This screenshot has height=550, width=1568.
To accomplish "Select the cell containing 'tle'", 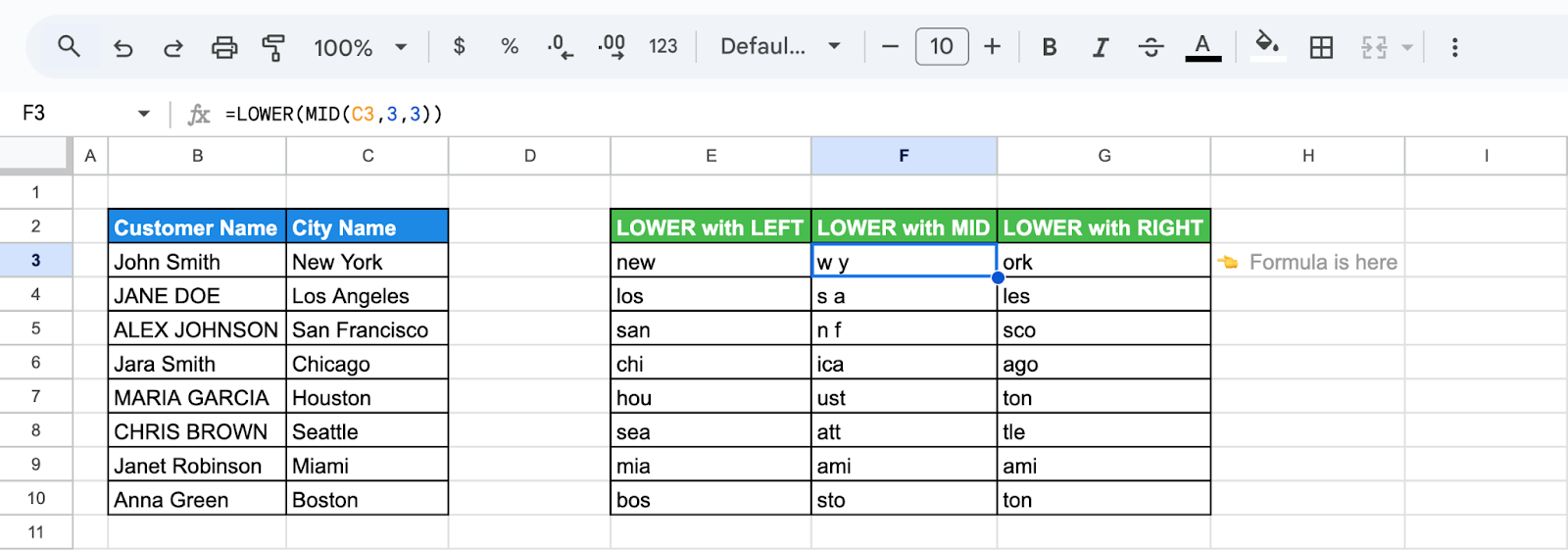I will click(1103, 431).
